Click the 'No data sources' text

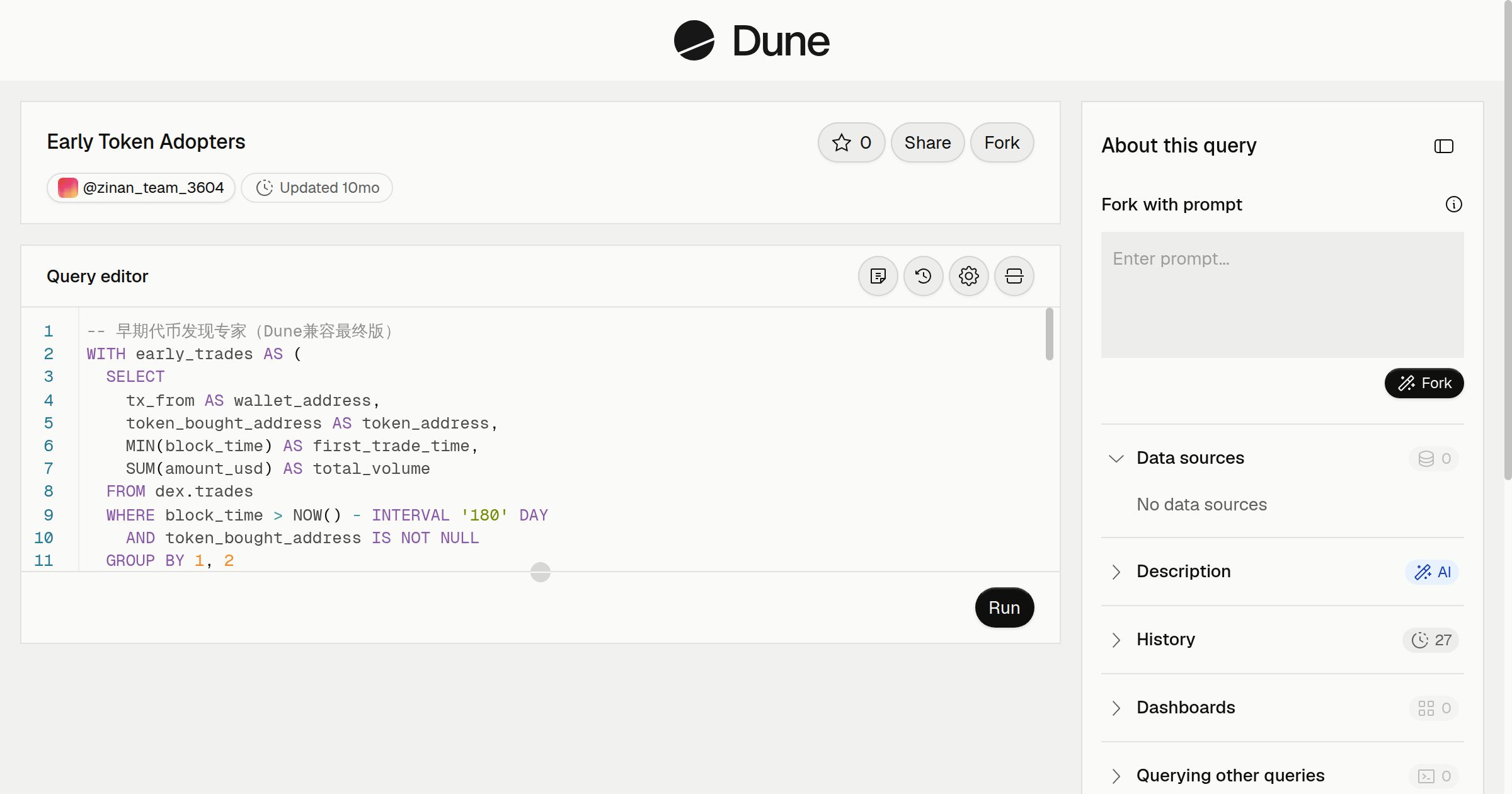point(1201,504)
